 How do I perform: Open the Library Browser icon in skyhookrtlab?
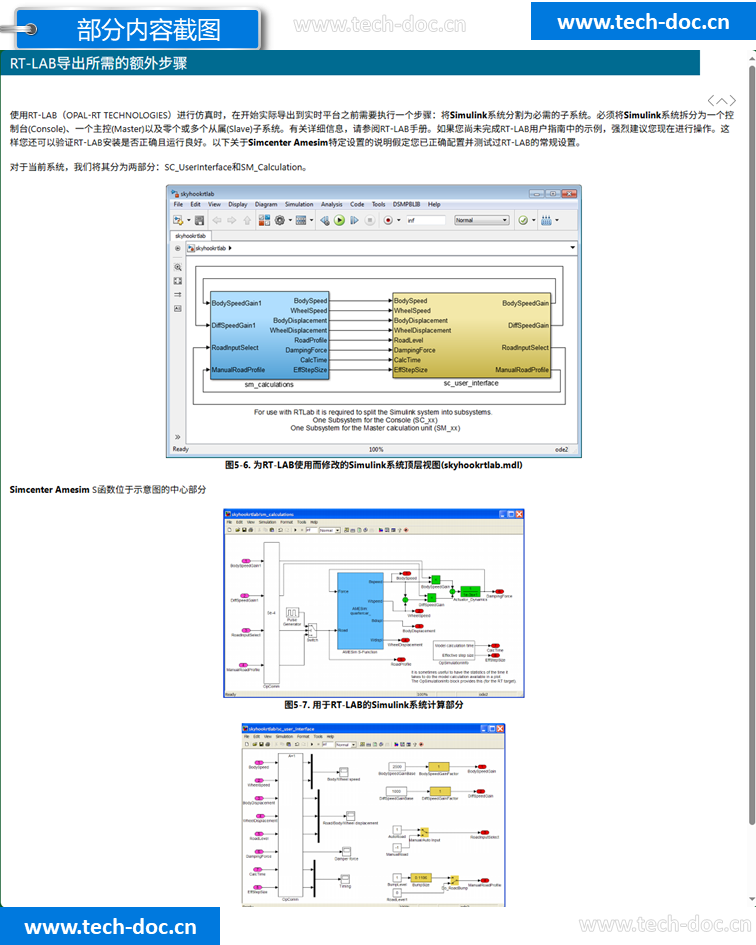pos(264,221)
